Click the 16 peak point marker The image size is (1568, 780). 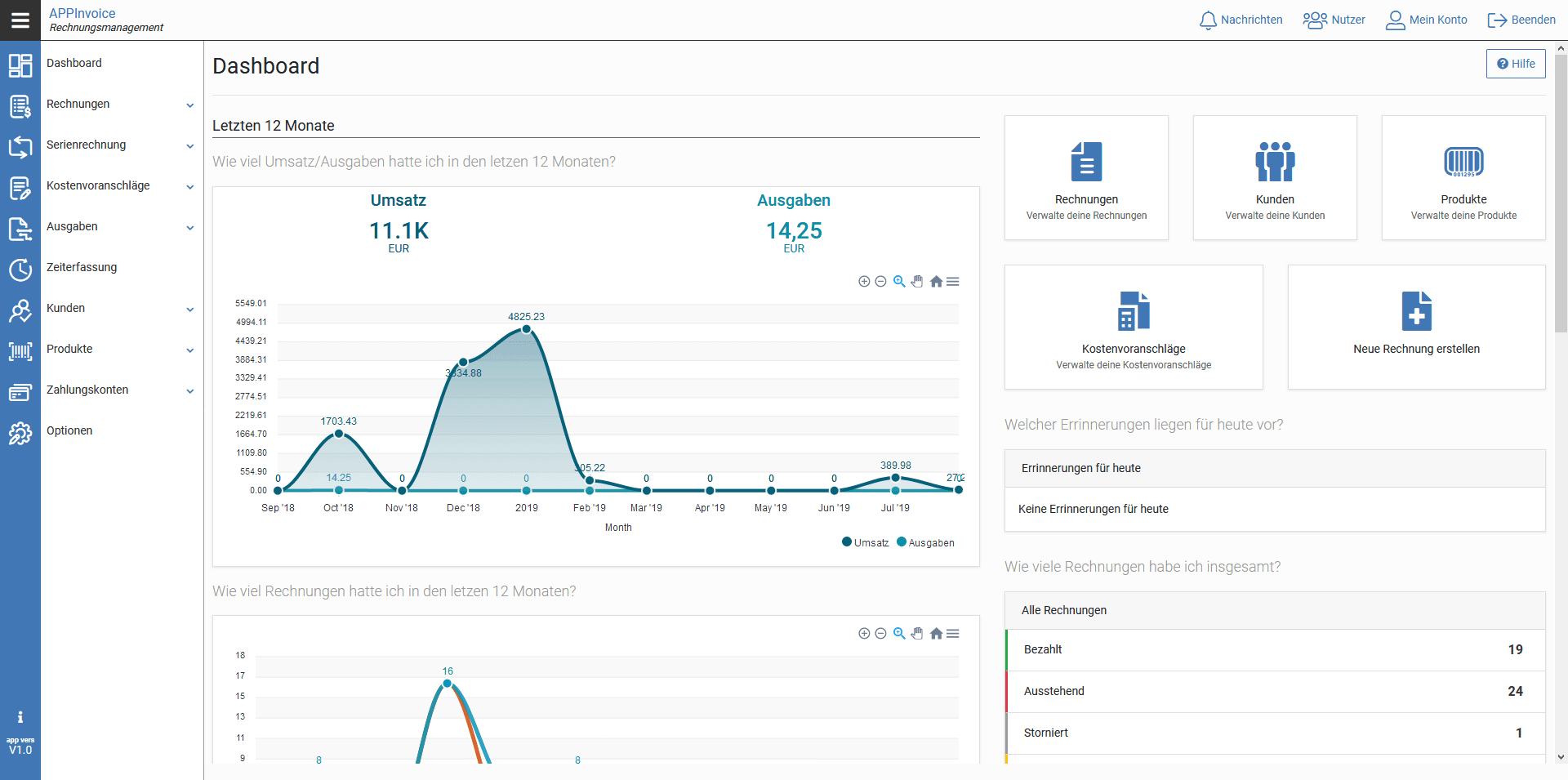pos(448,684)
